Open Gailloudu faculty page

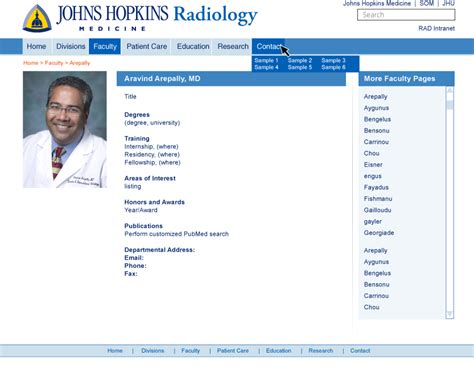(x=377, y=210)
